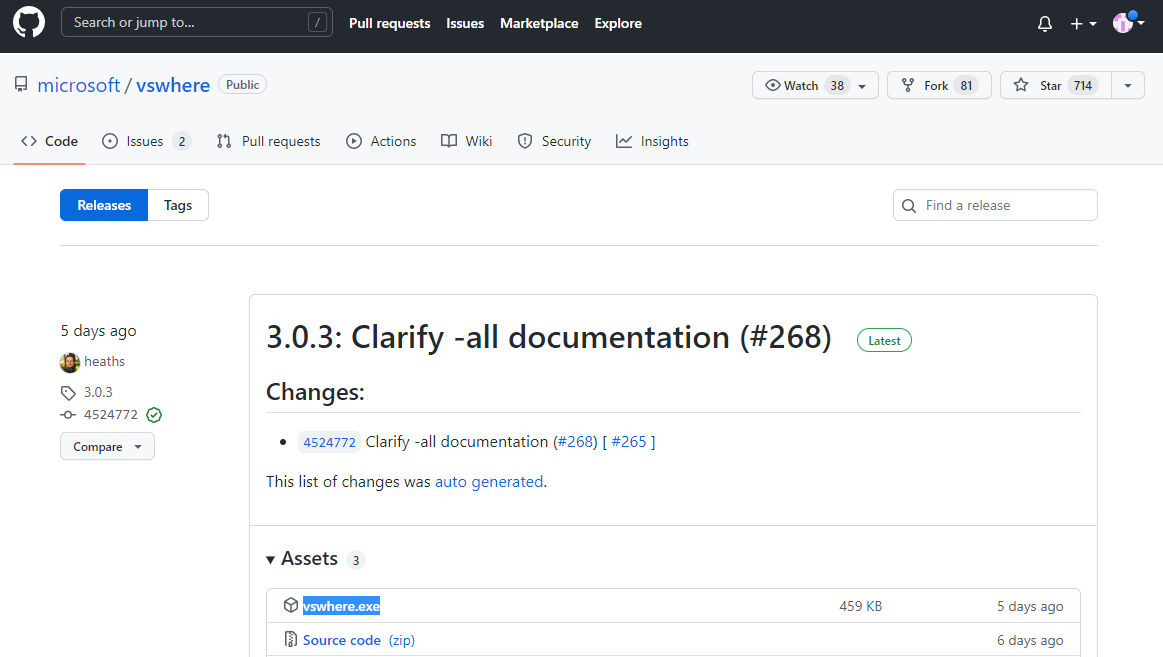Click the 459 KB file size

tap(860, 606)
